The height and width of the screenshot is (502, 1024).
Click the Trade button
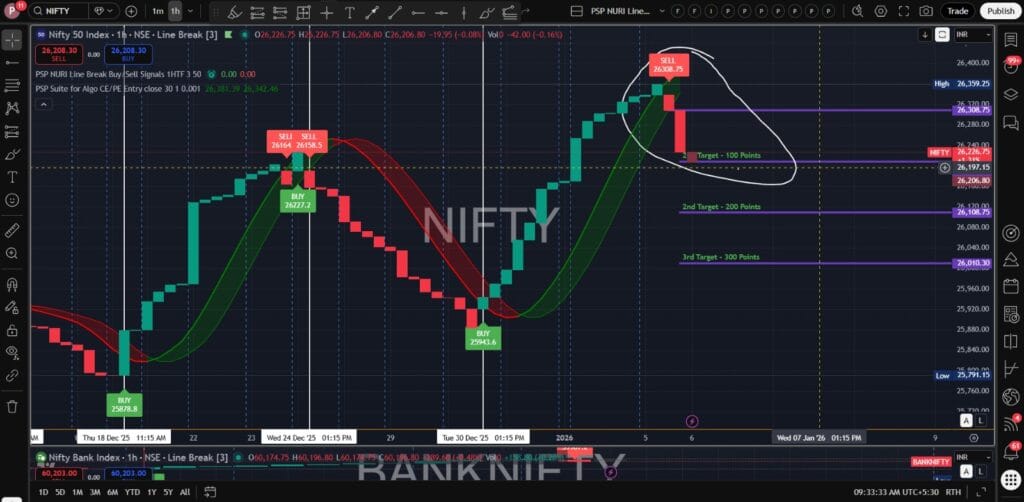(957, 10)
